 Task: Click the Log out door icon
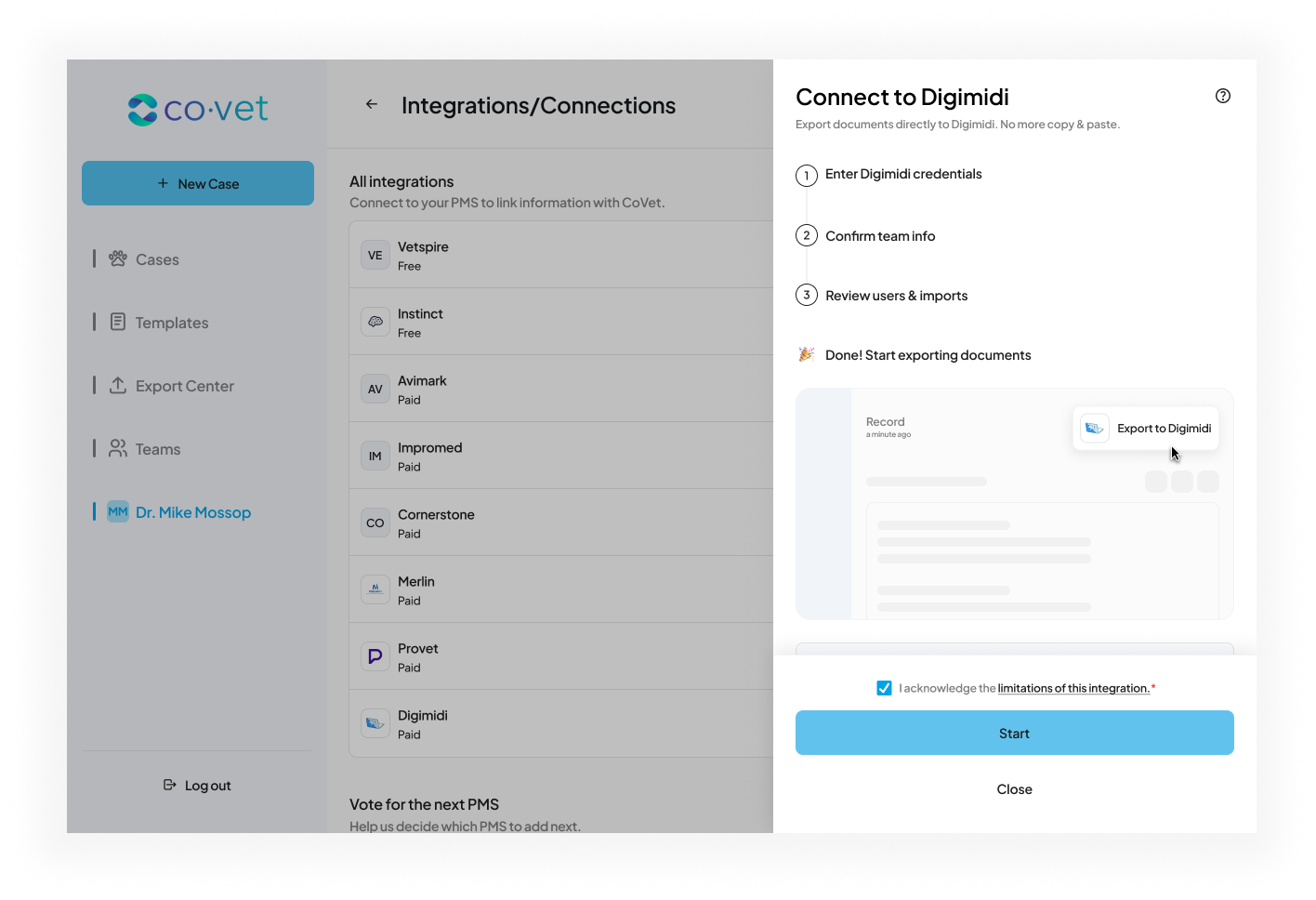point(170,785)
